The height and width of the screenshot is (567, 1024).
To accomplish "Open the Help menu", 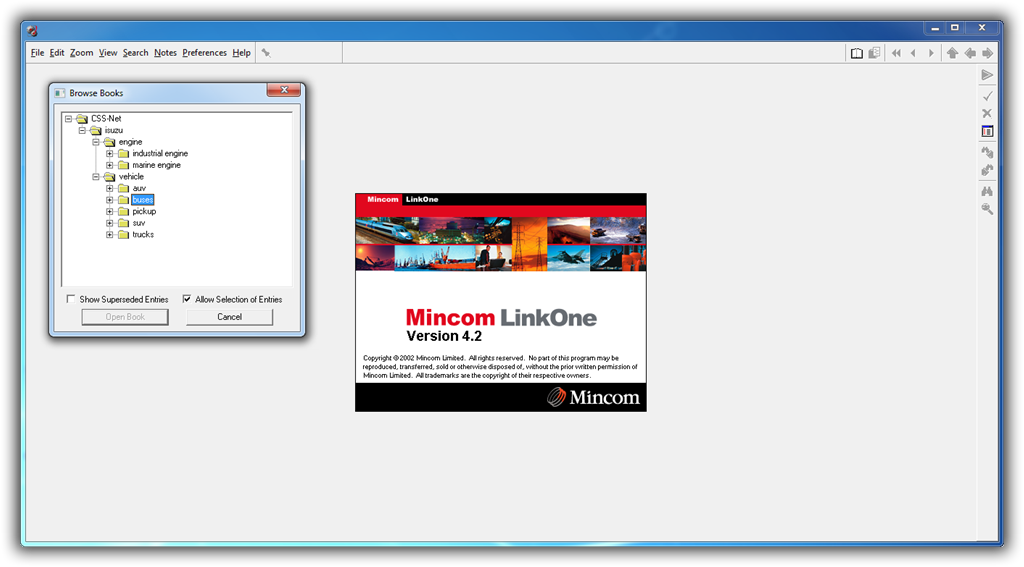I will [x=241, y=53].
